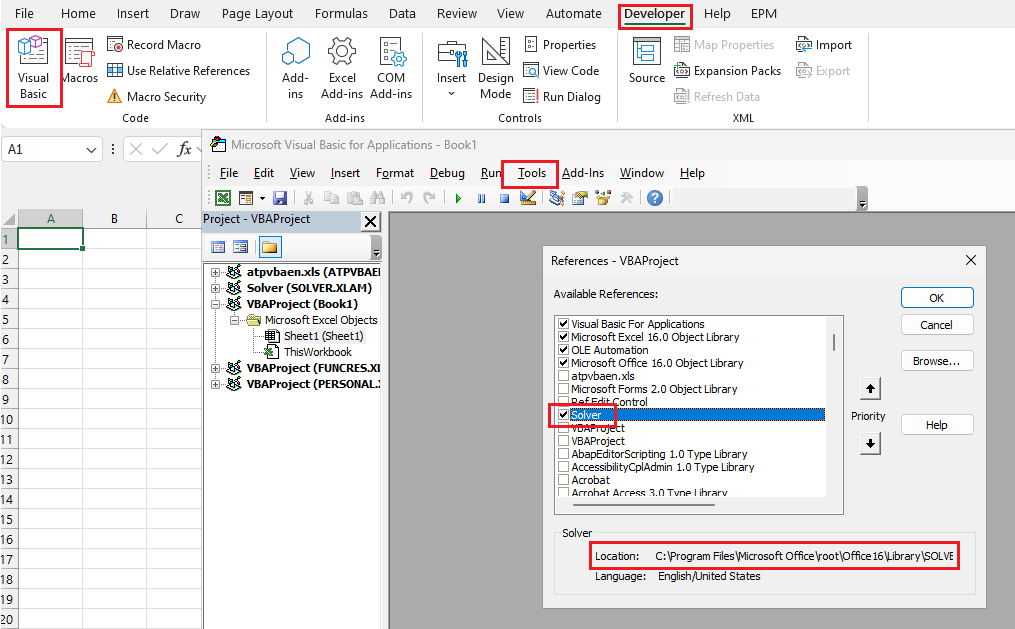1015x629 pixels.
Task: Check Microsoft Forms 2.0 Object Library
Action: pos(563,388)
